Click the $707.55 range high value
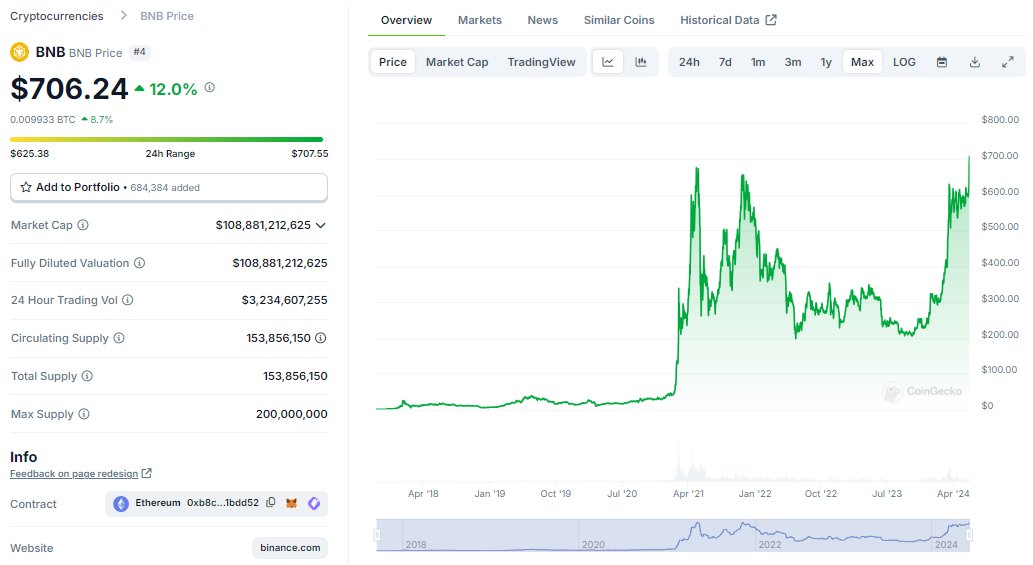This screenshot has width=1033, height=565. tap(310, 153)
